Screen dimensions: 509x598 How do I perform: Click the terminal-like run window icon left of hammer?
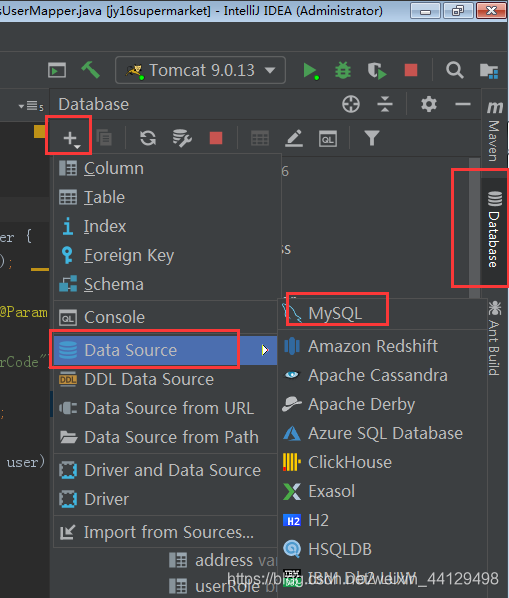coord(57,70)
